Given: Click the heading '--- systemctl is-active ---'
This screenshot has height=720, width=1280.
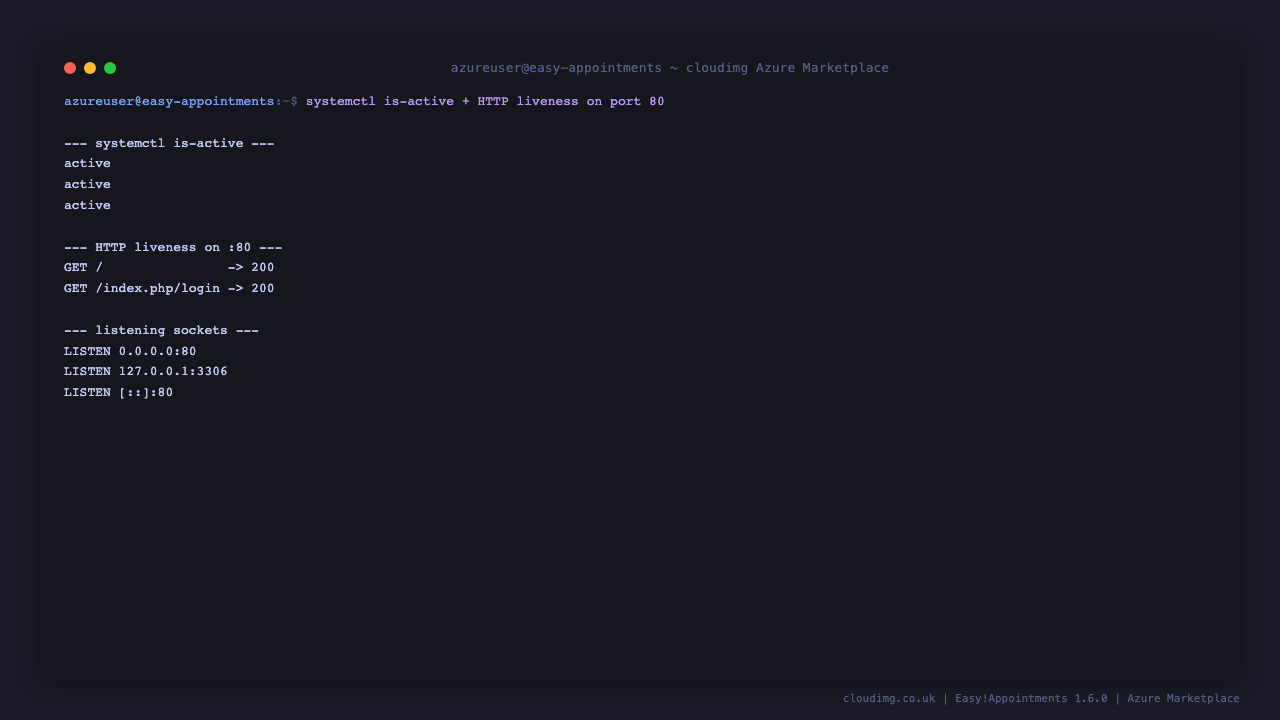Looking at the screenshot, I should point(169,143).
